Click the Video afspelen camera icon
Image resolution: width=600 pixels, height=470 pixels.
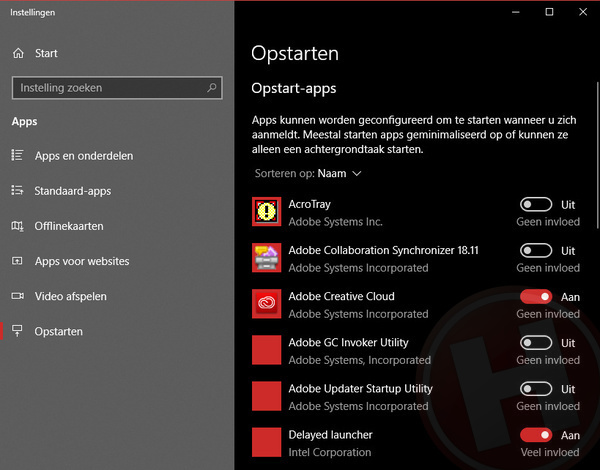(x=17, y=296)
